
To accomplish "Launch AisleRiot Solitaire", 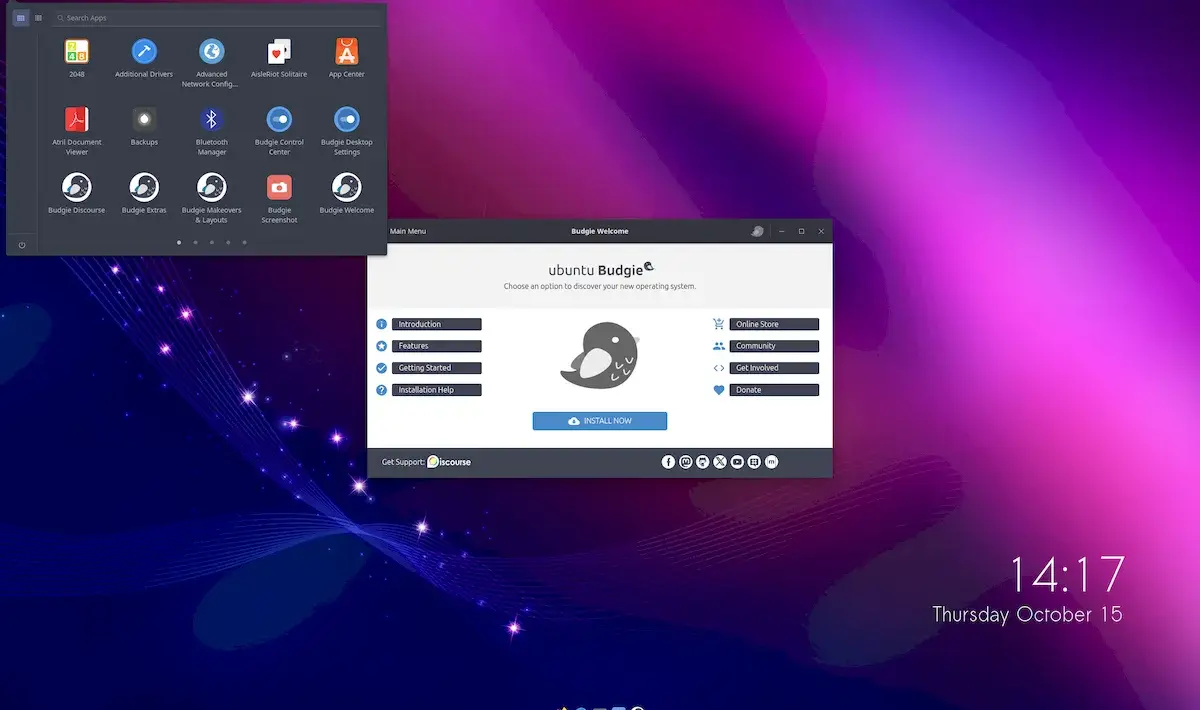I will (x=279, y=57).
